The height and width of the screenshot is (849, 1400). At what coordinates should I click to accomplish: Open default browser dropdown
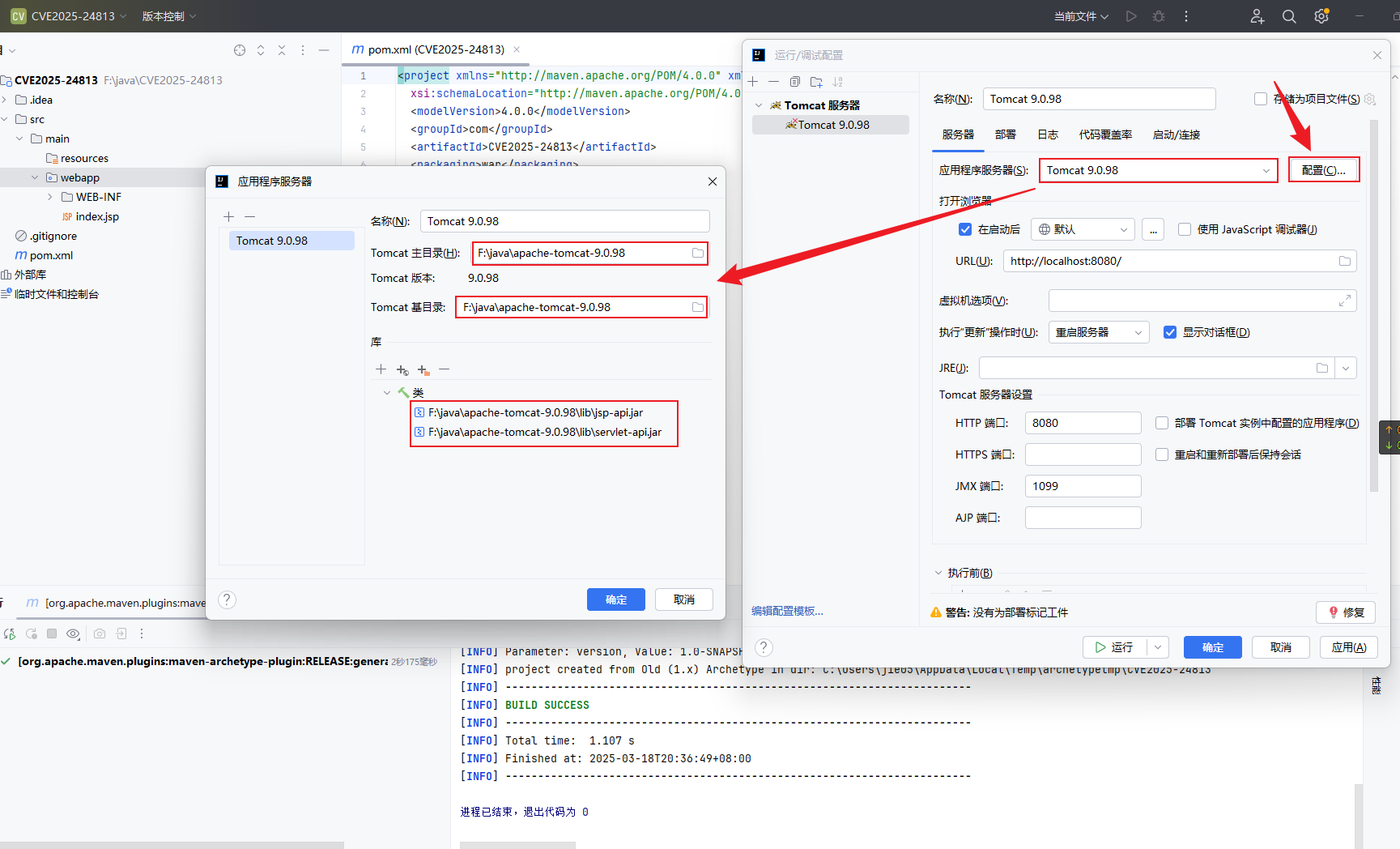(1083, 229)
